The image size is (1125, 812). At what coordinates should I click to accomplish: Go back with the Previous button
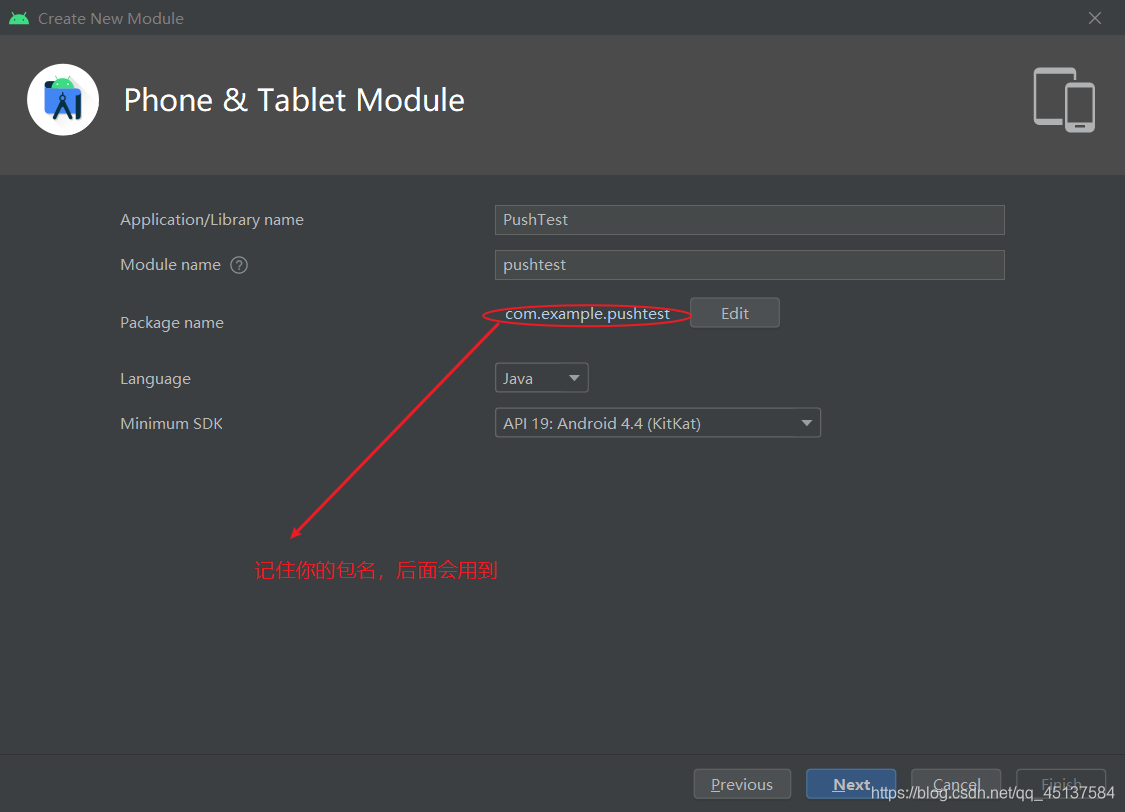coord(742,784)
